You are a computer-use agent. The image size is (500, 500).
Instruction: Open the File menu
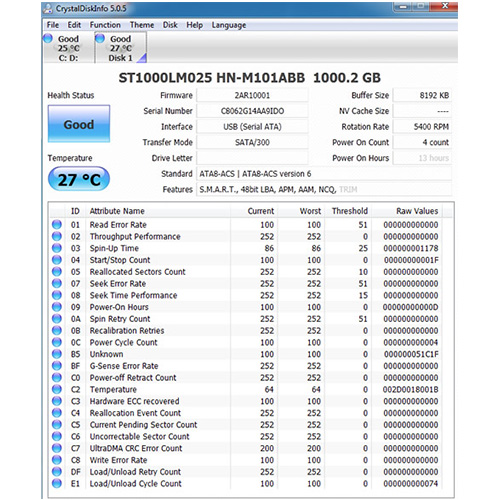[x=53, y=25]
